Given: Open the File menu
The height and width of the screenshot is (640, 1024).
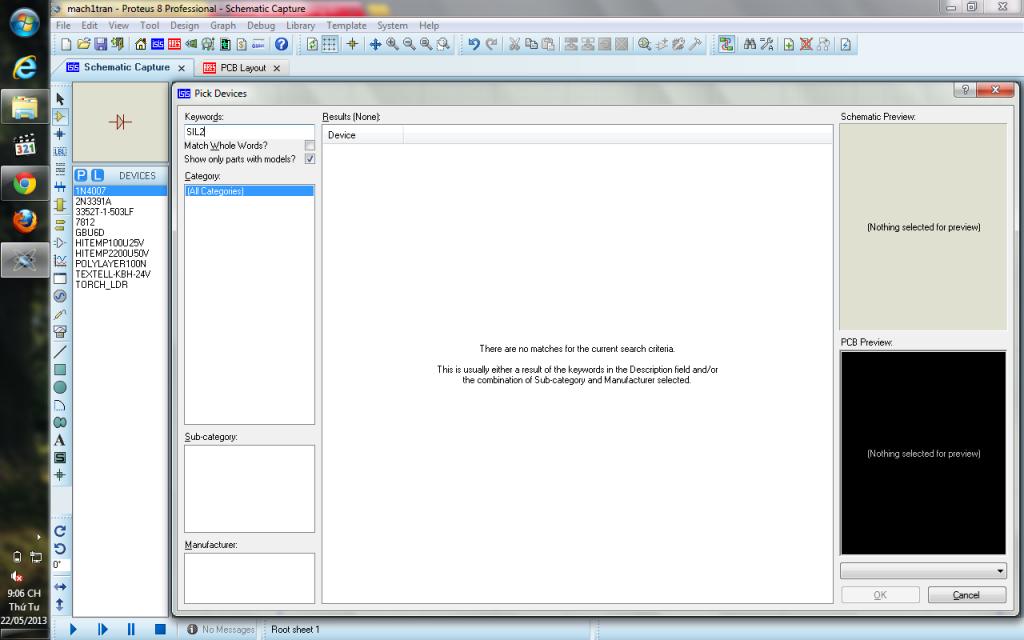Looking at the screenshot, I should (x=63, y=25).
